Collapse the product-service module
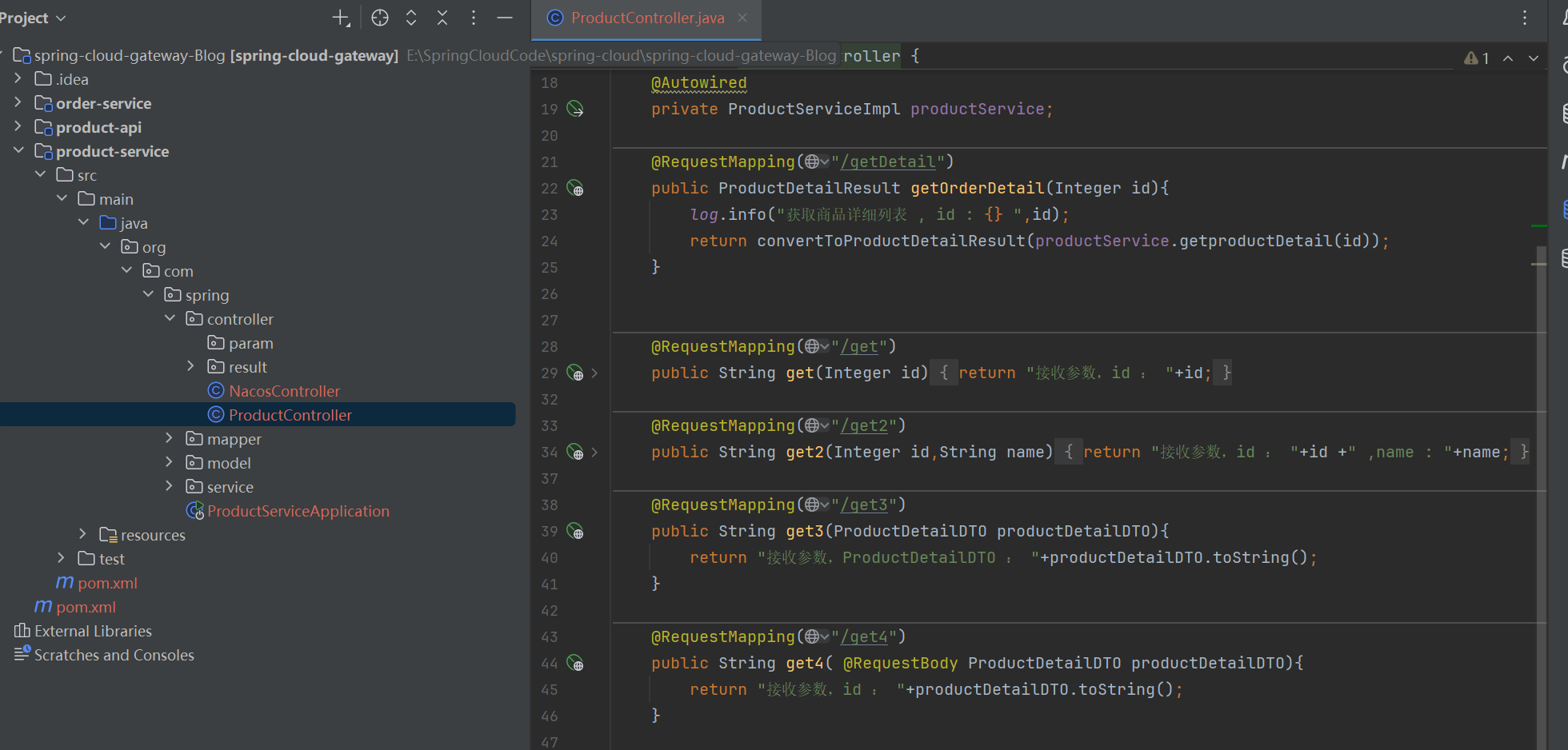Screen dimensions: 1568x750 point(18,150)
